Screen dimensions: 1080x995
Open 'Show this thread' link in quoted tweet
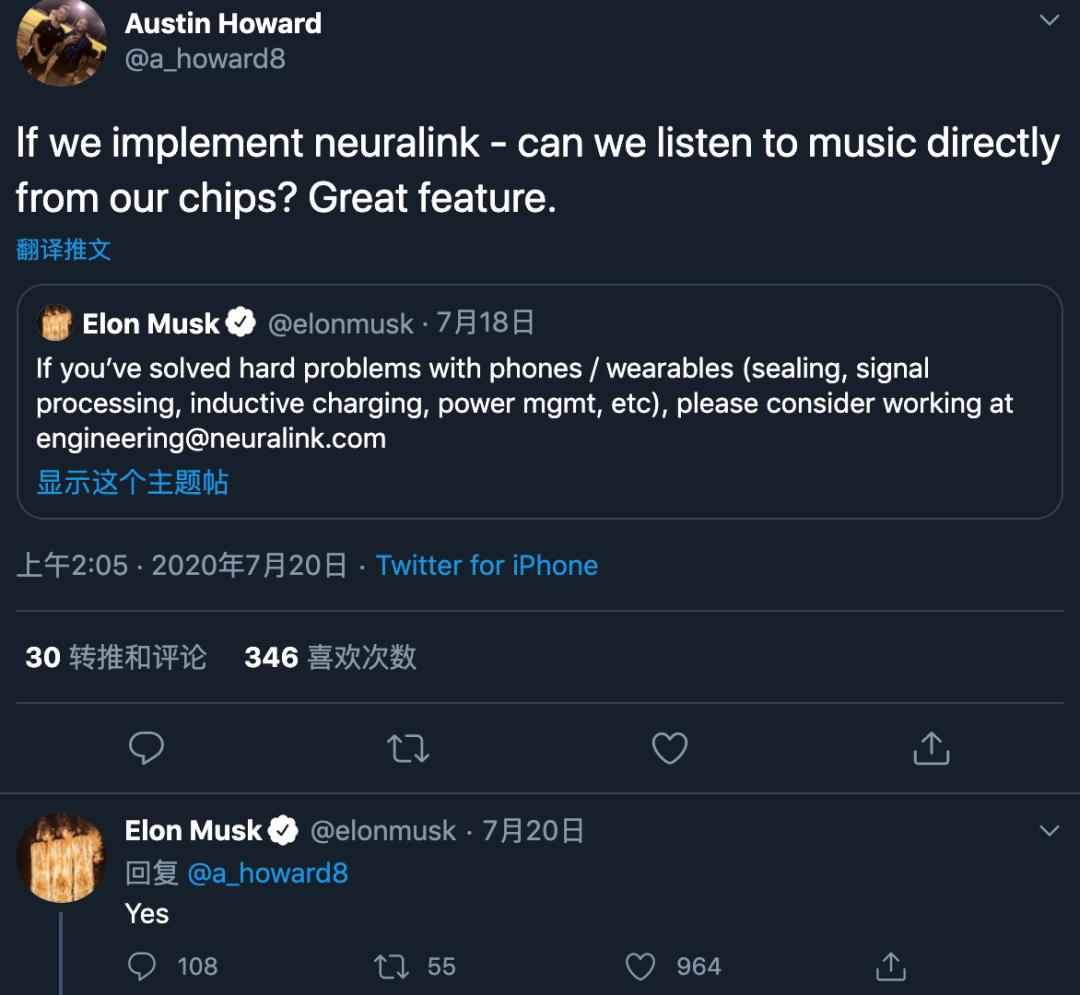(132, 483)
